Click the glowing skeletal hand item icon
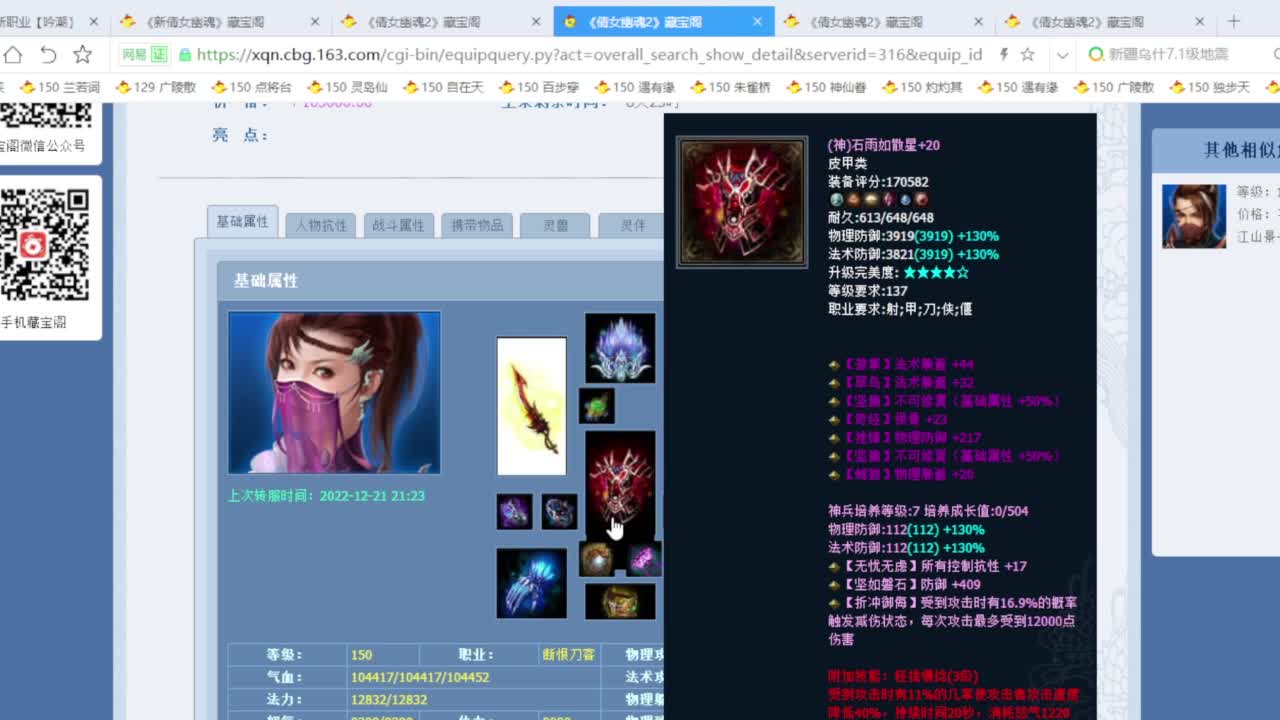Screen dimensions: 1280x720 (x=533, y=583)
